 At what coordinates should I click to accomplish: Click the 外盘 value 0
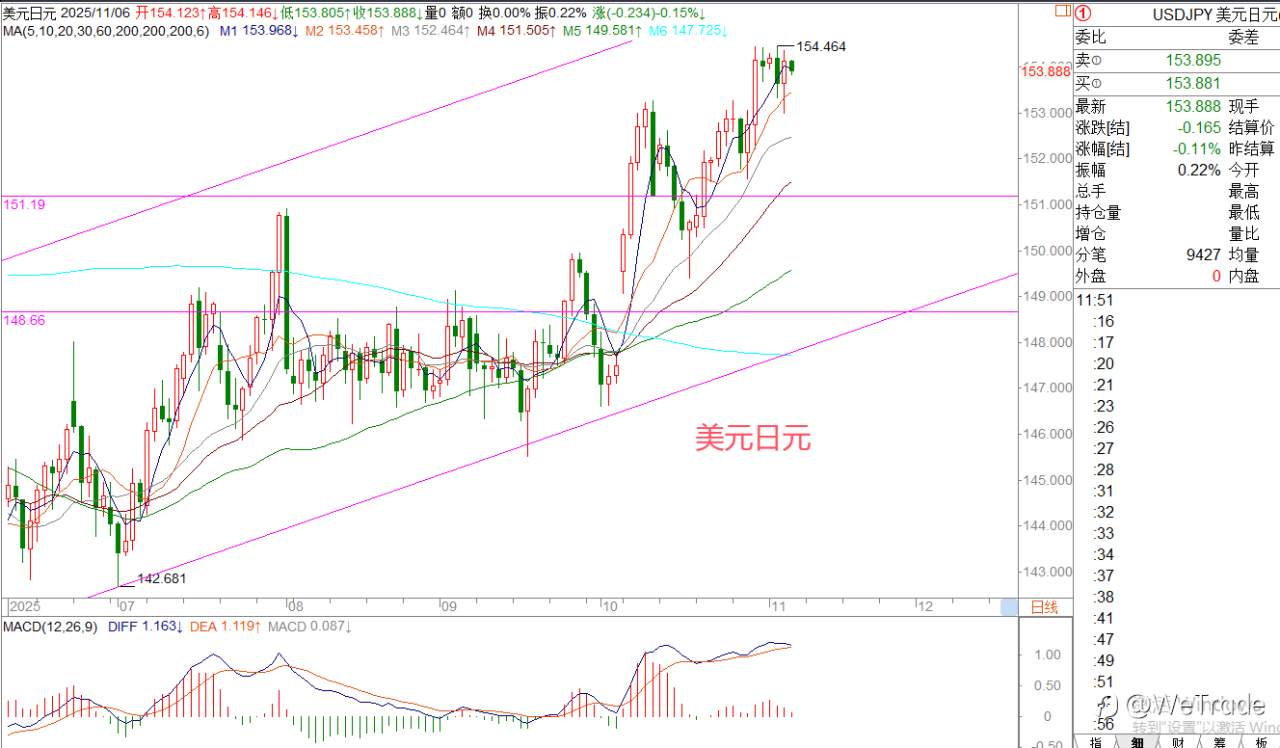(1217, 276)
